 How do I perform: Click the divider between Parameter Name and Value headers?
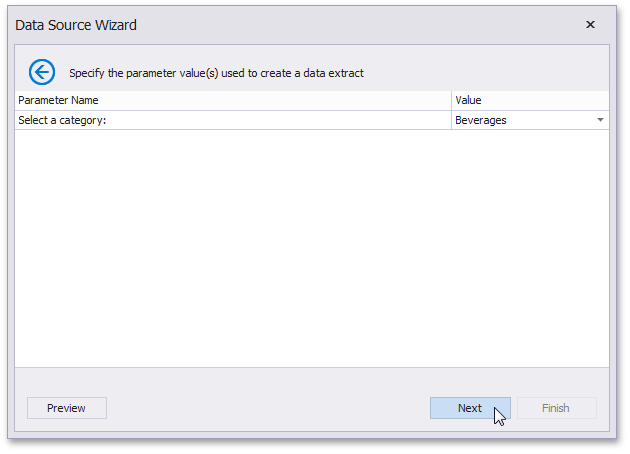pos(451,100)
